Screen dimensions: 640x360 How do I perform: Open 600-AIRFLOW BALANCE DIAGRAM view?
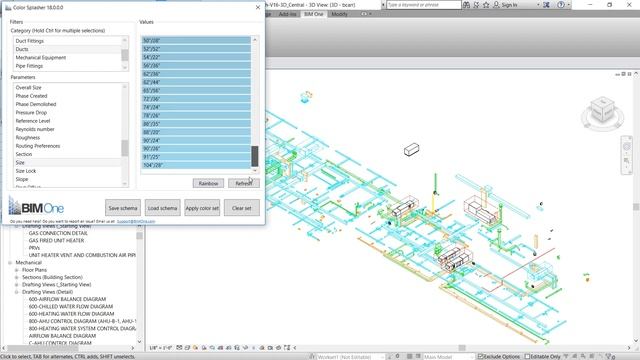point(67,299)
